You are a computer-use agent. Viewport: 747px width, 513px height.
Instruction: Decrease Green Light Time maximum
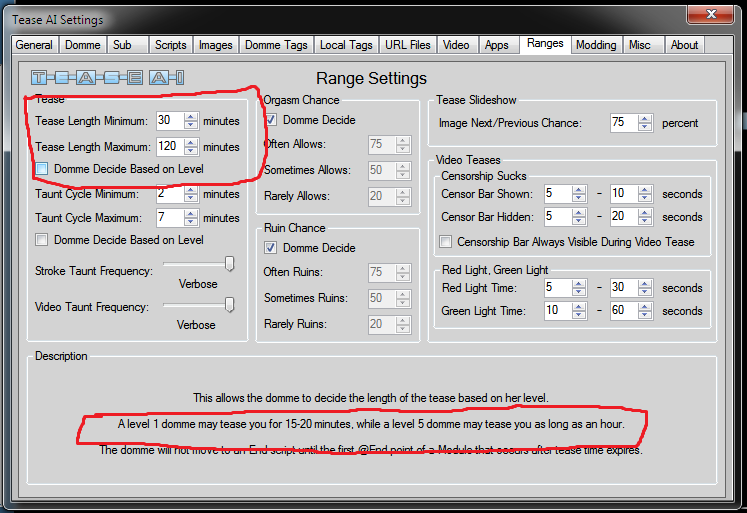(645, 315)
